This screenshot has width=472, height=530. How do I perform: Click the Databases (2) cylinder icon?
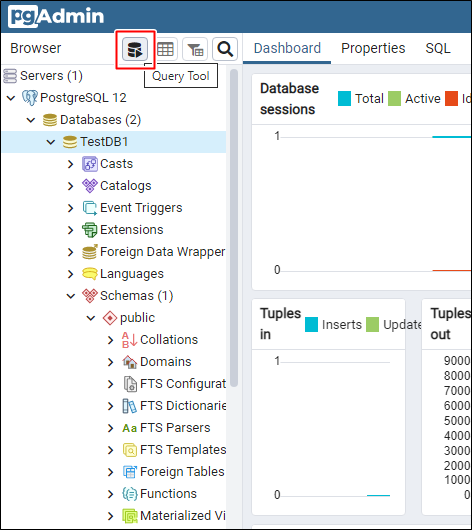[x=50, y=120]
